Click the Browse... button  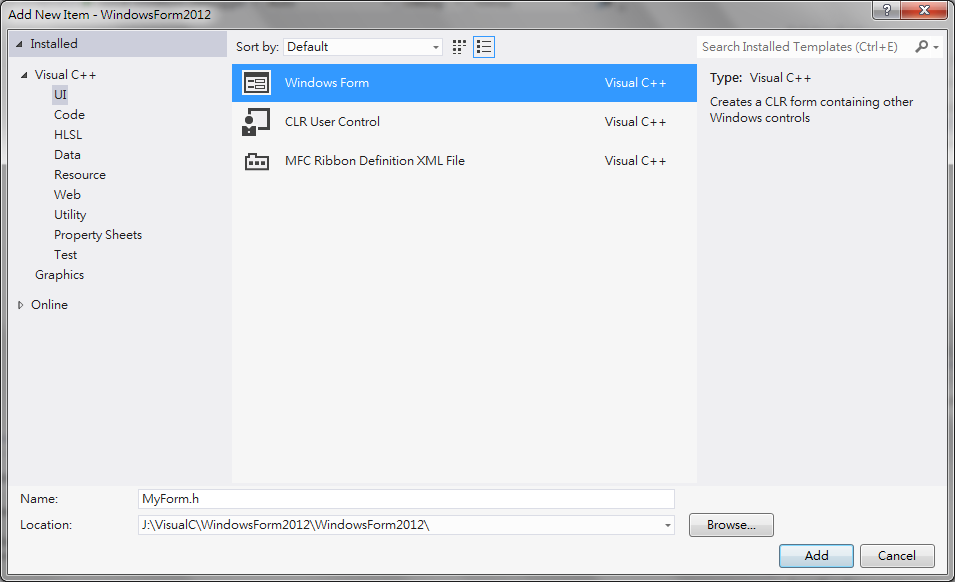click(731, 525)
